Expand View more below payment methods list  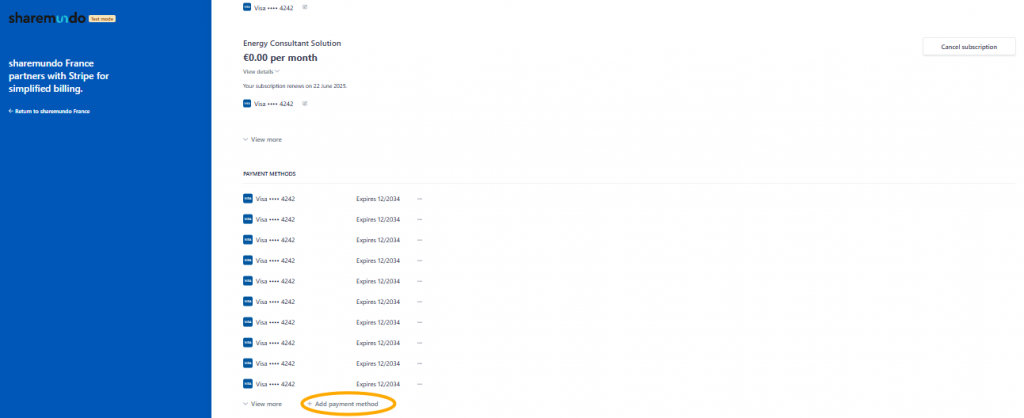[262, 404]
